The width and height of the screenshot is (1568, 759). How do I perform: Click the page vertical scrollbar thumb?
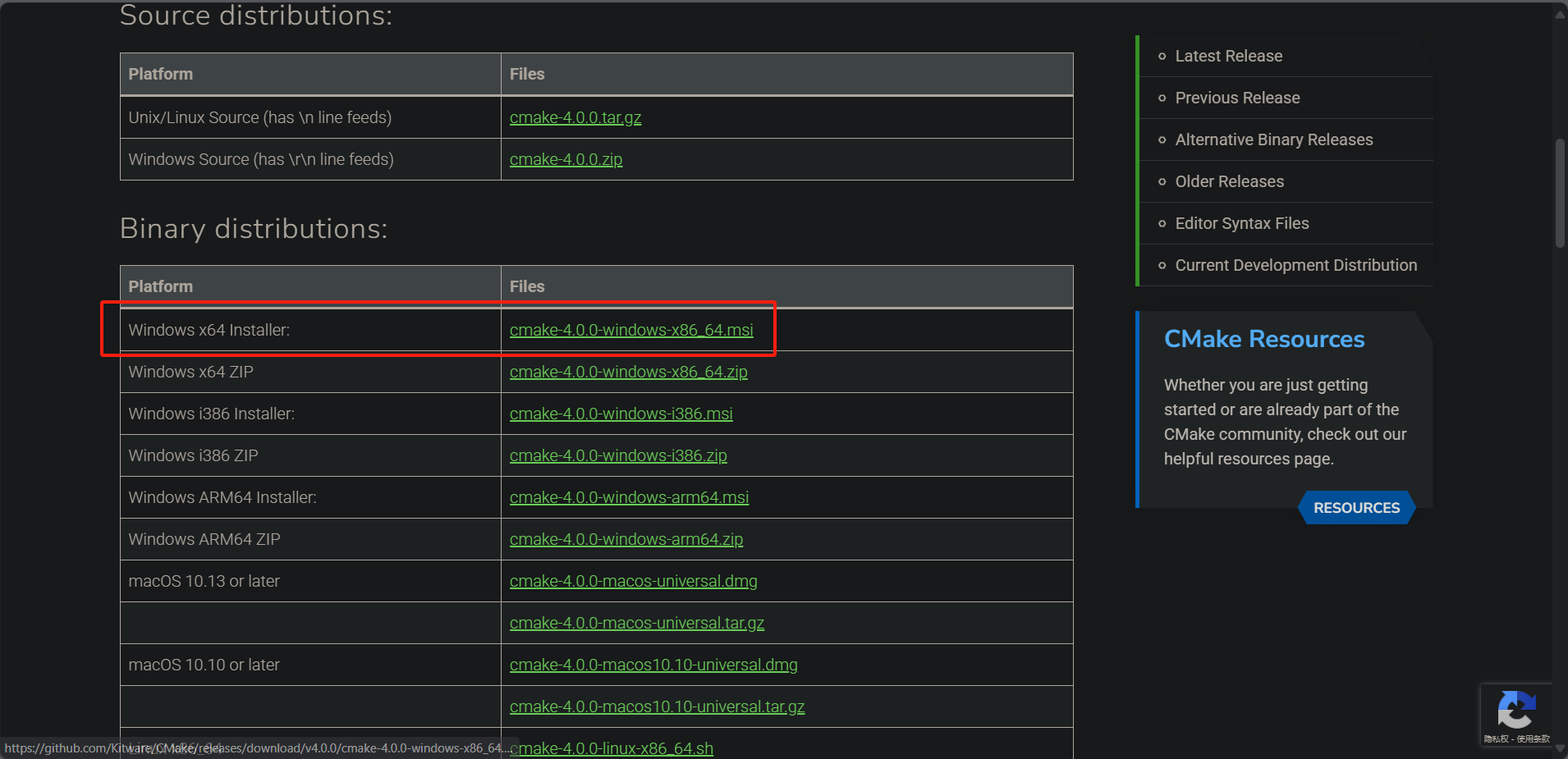[x=1560, y=193]
